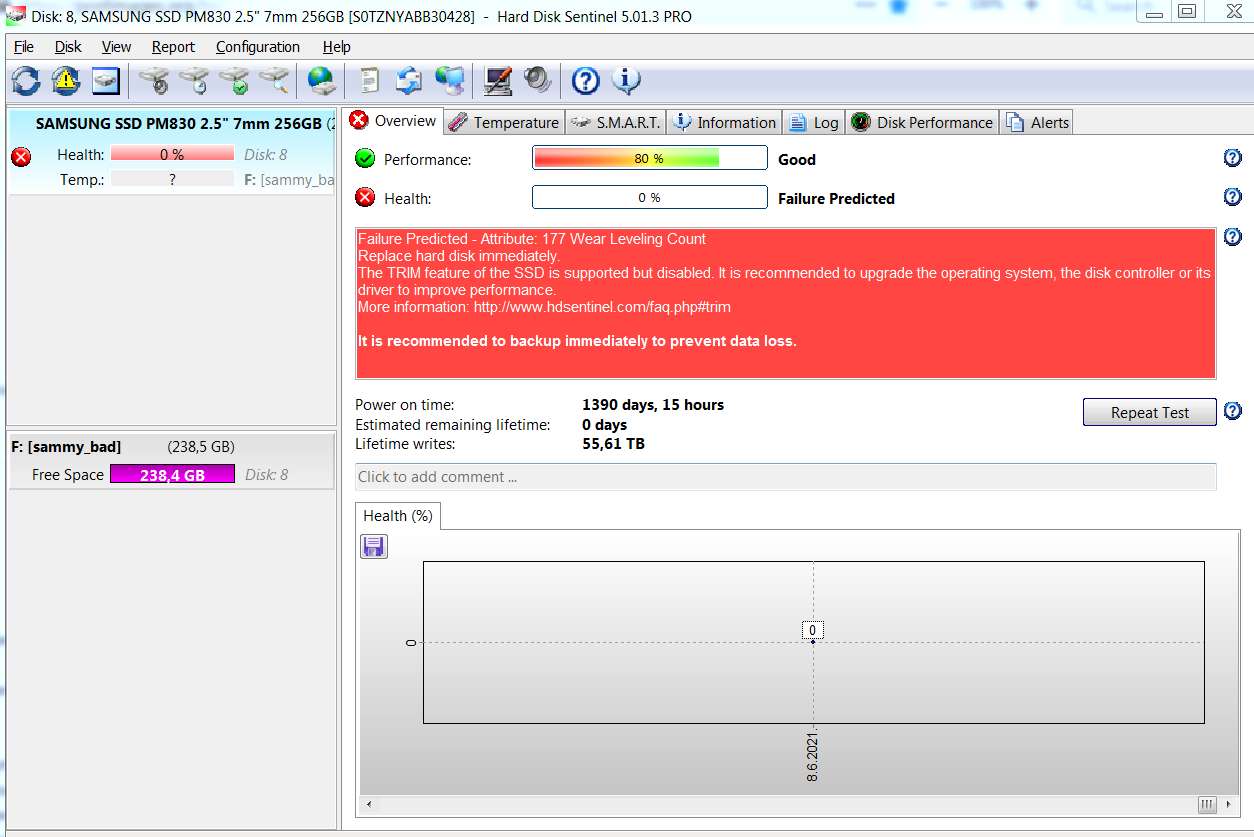Viewport: 1254px width, 837px height.
Task: Click the floppy save icon above graph
Action: point(374,546)
